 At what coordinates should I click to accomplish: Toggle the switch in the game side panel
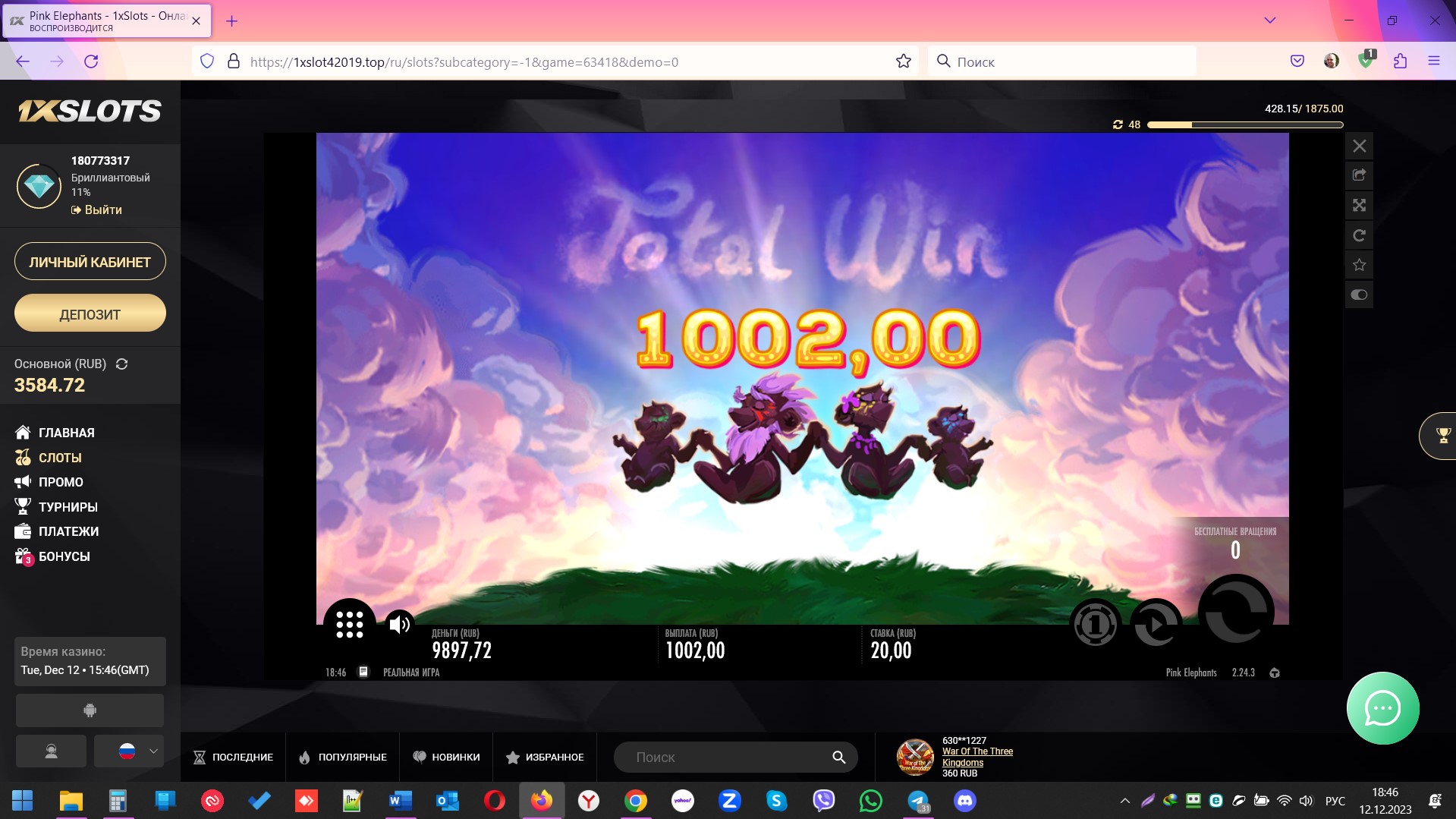click(x=1359, y=295)
